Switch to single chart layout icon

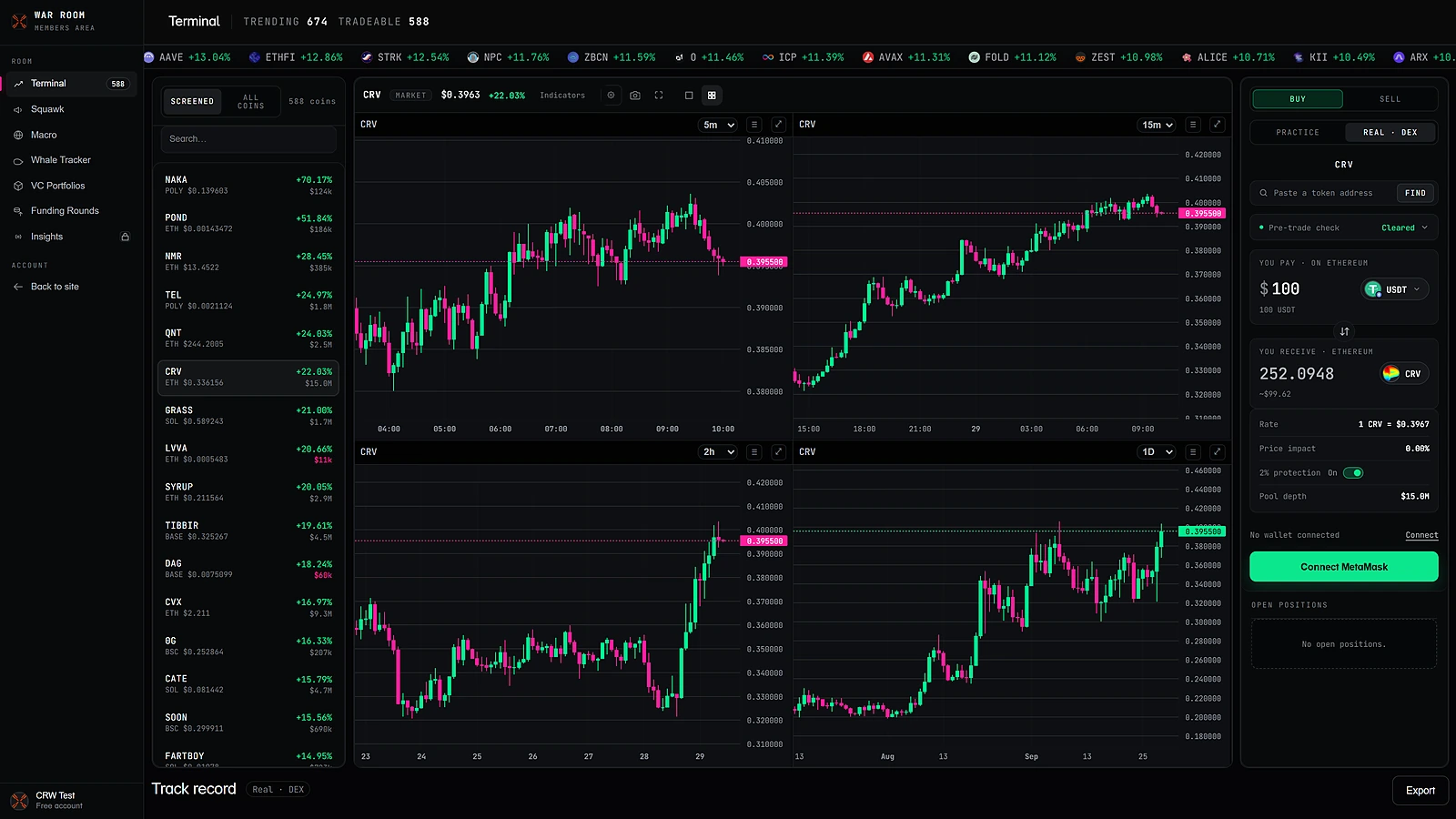coord(689,95)
